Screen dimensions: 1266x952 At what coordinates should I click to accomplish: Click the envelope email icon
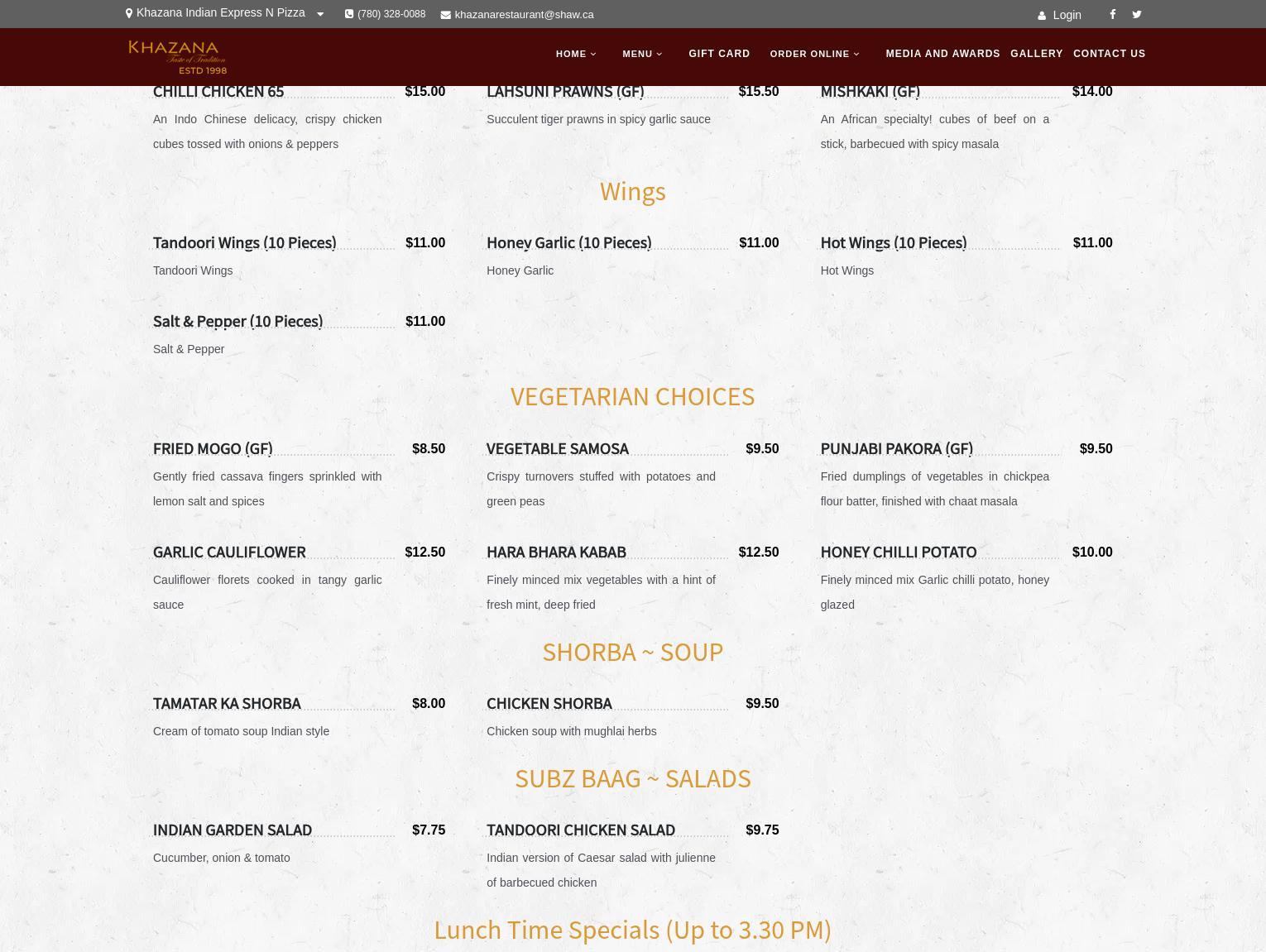[445, 15]
